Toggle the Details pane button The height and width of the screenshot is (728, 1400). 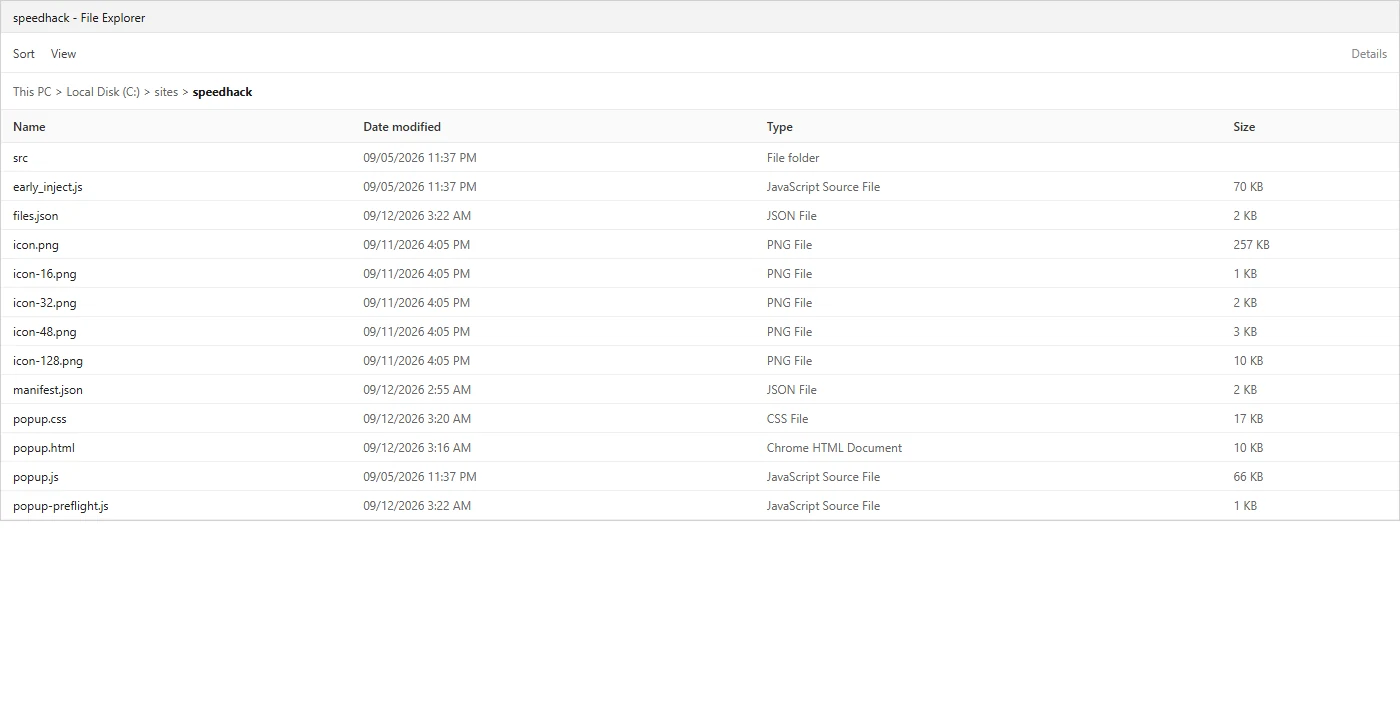(x=1369, y=54)
